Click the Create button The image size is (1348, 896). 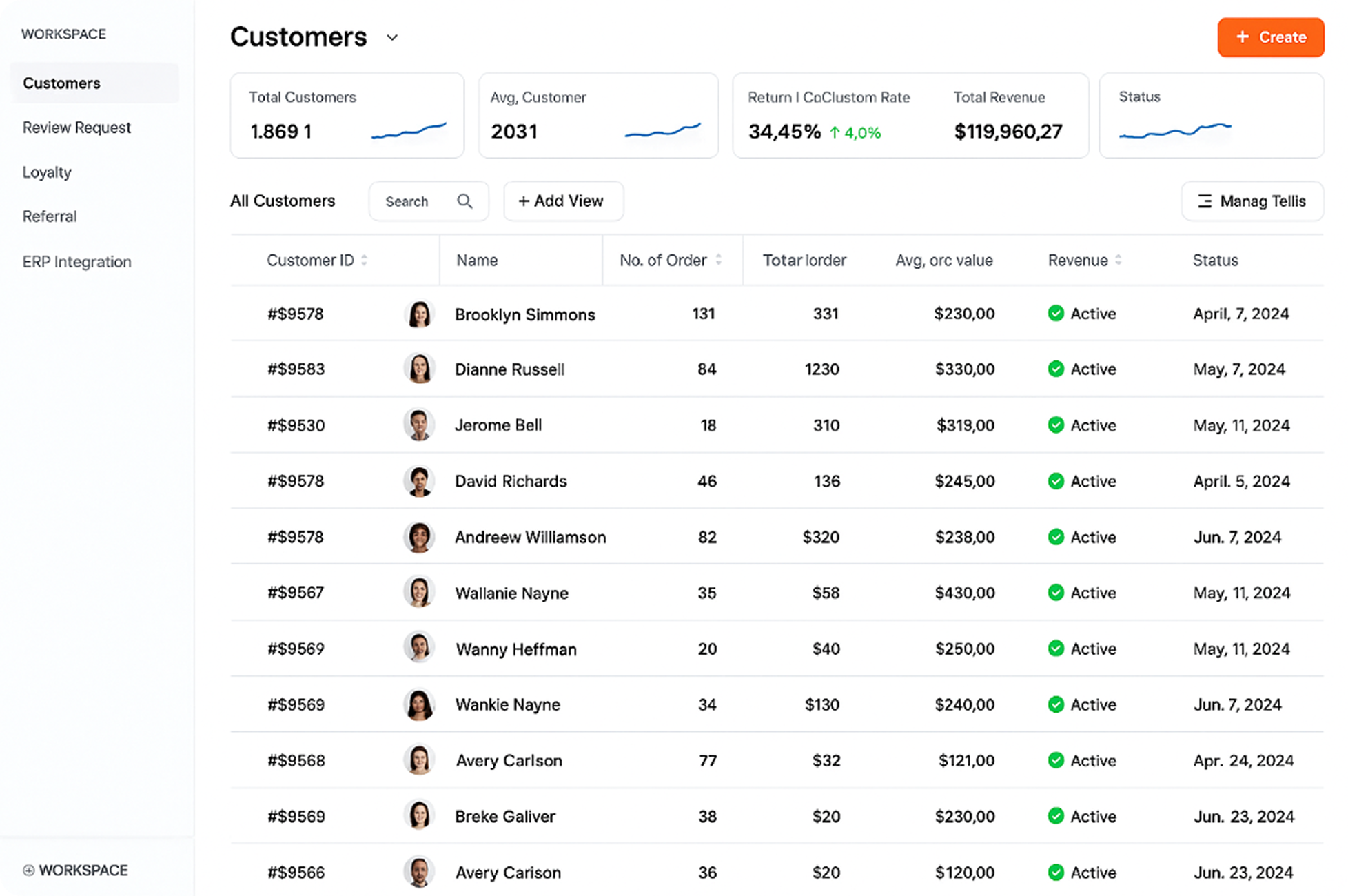pyautogui.click(x=1270, y=37)
